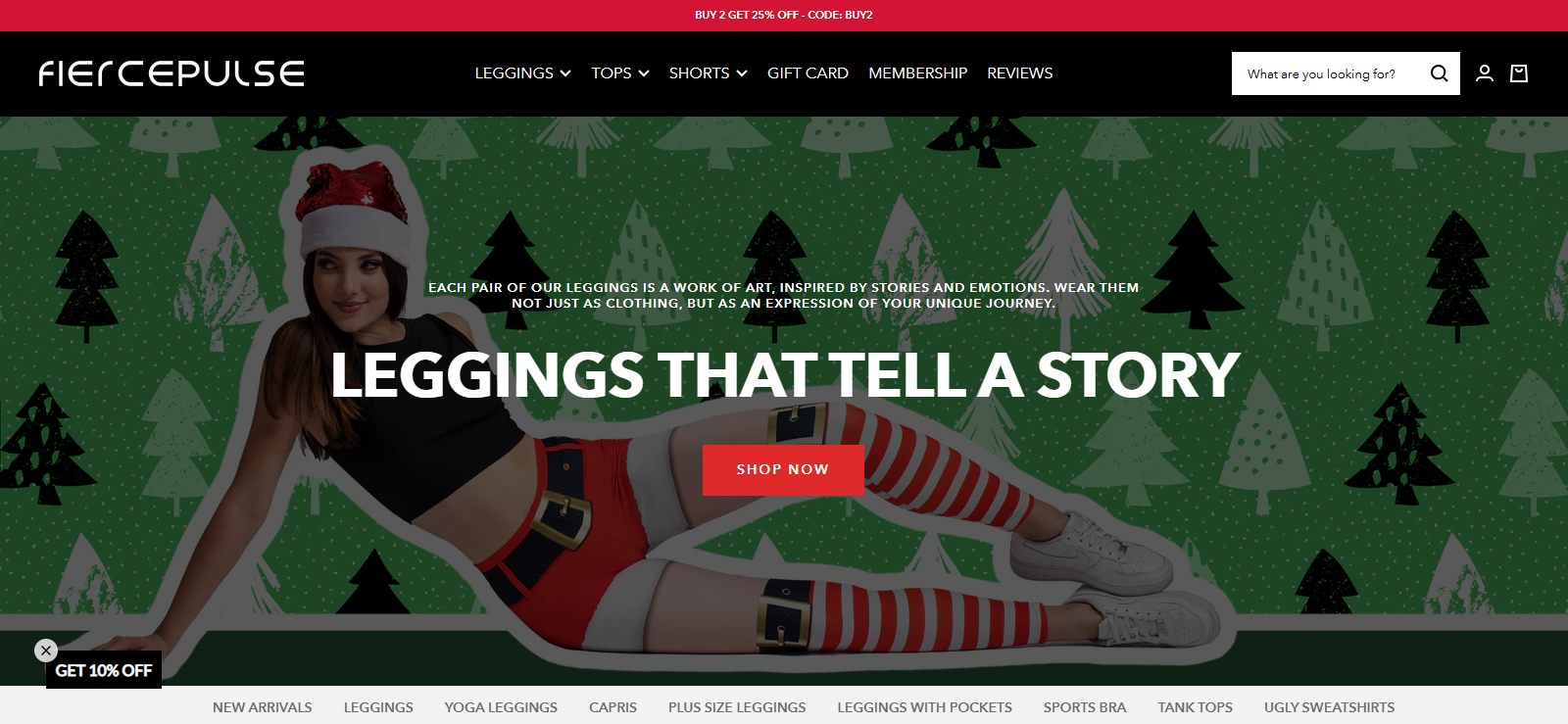Click the Buy 2 Get 25% promo banner
Viewport: 1568px width, 724px height.
tap(784, 15)
